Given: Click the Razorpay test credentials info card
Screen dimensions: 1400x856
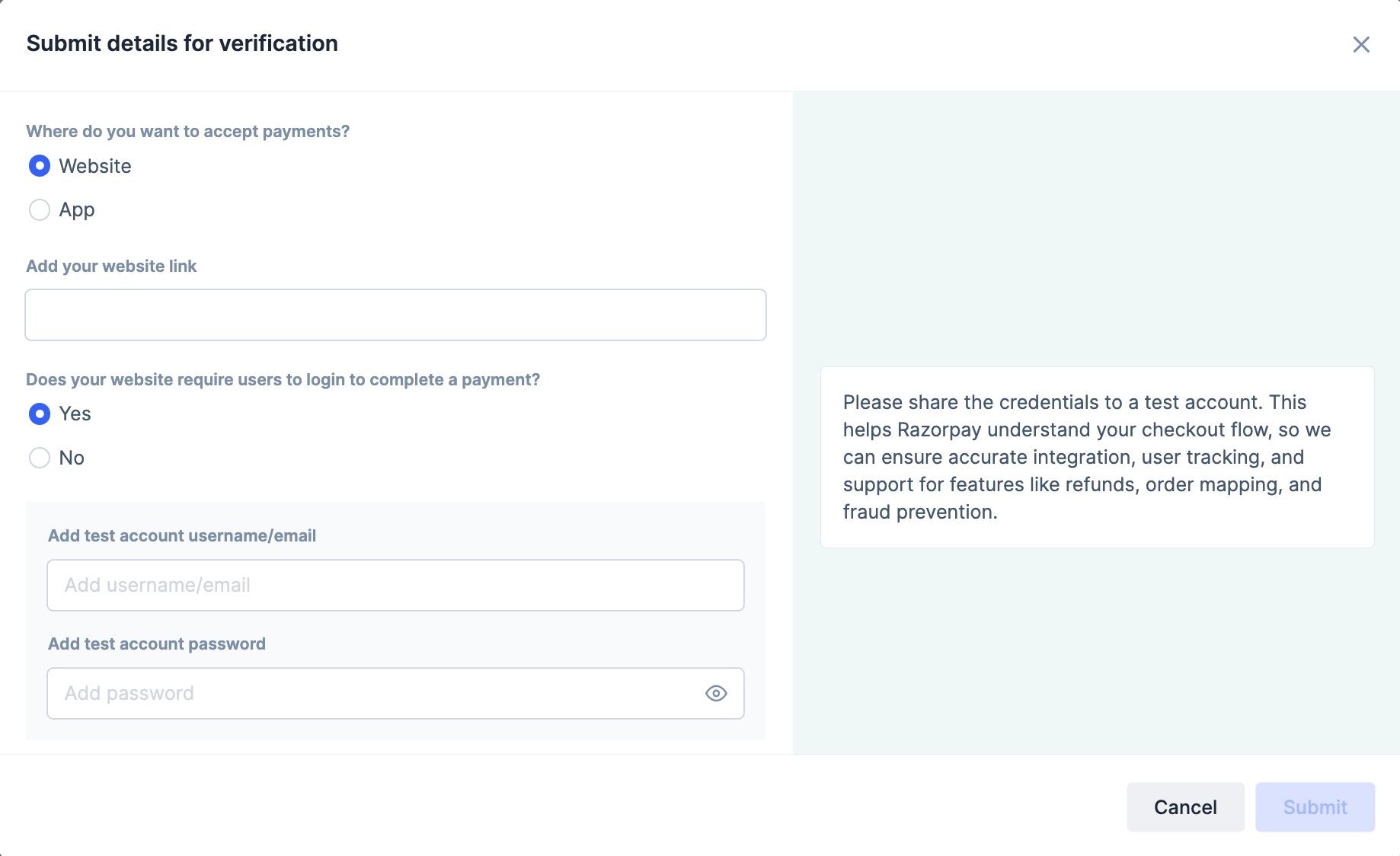Looking at the screenshot, I should click(1097, 457).
